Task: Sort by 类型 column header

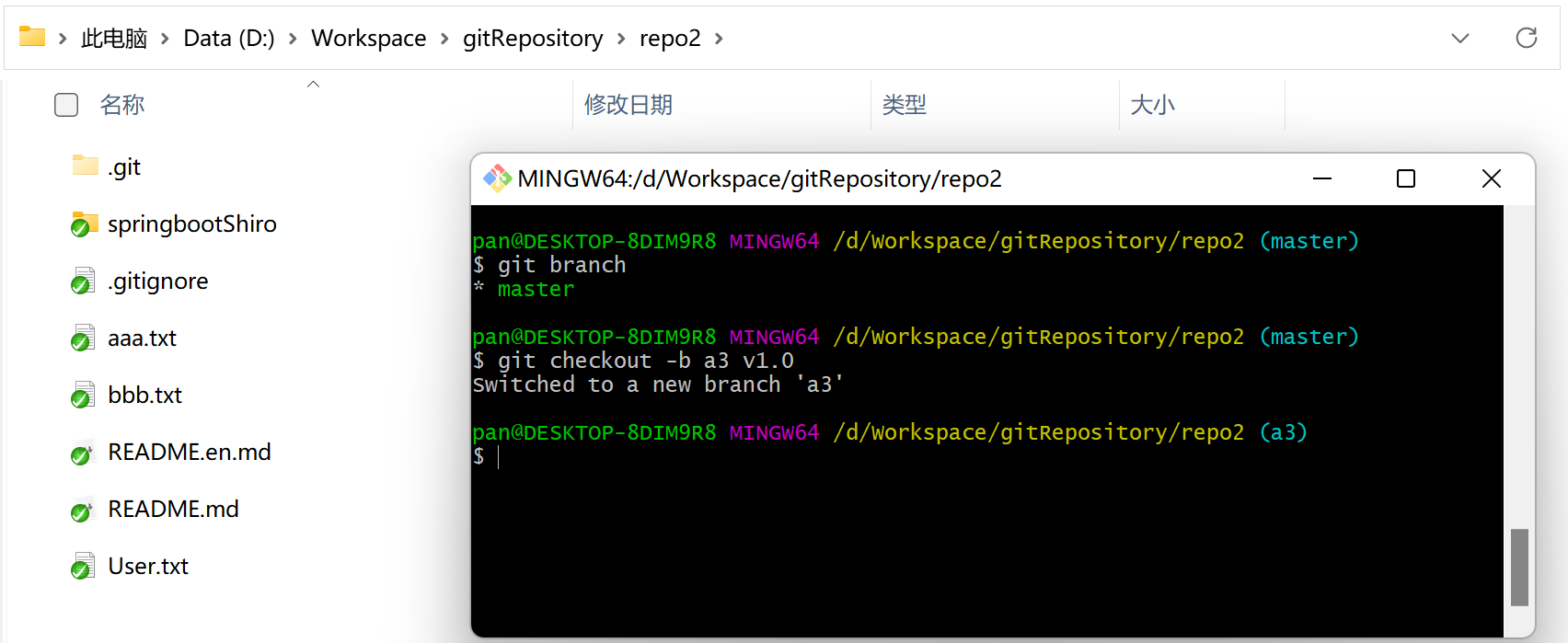Action: (905, 105)
